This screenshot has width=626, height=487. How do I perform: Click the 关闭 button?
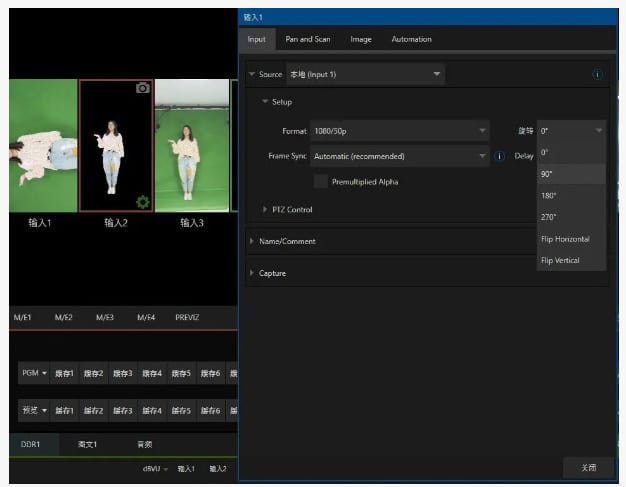pos(587,467)
